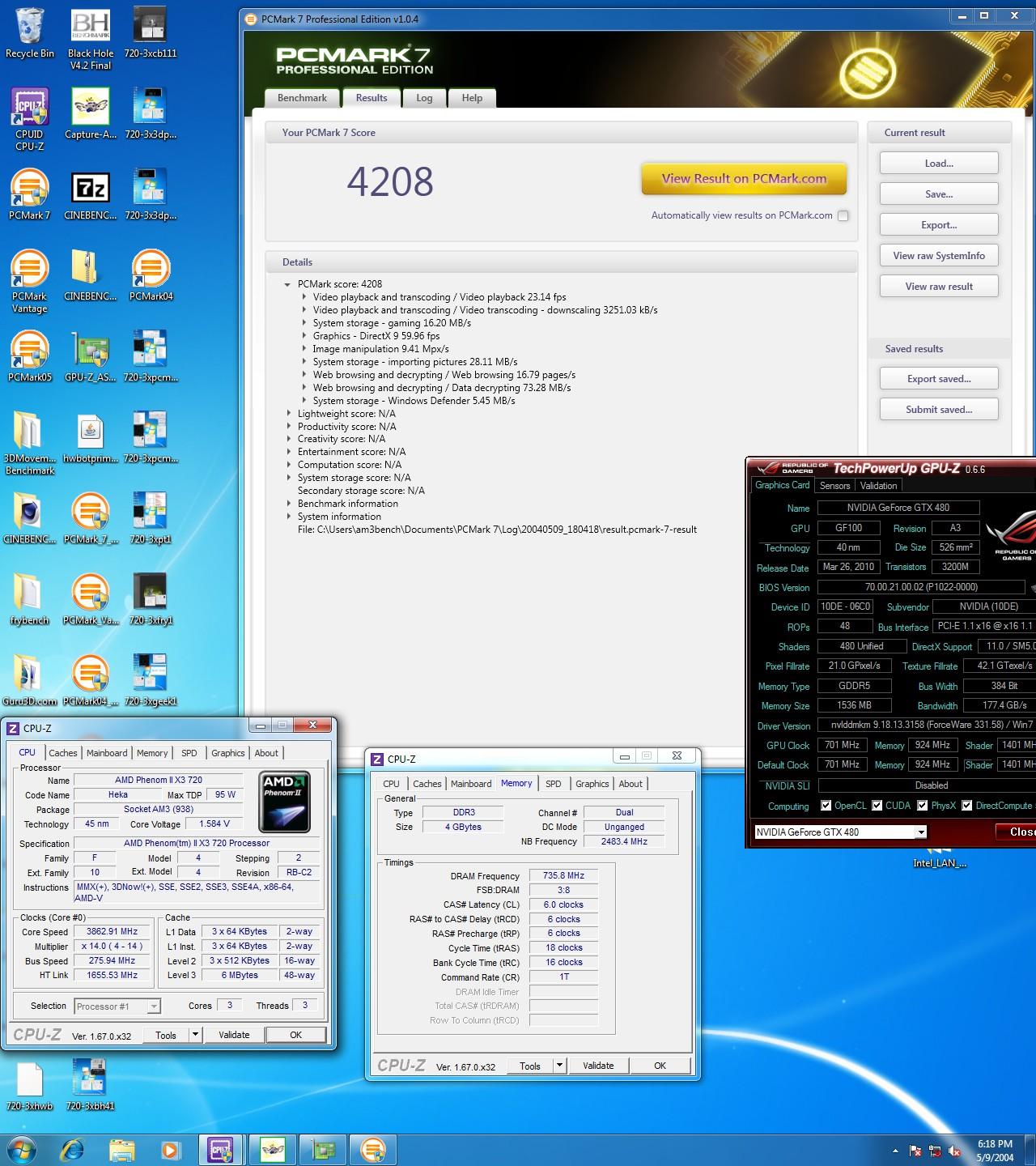Toggle the CUDA checkbox in GPU-Z

coord(877,806)
